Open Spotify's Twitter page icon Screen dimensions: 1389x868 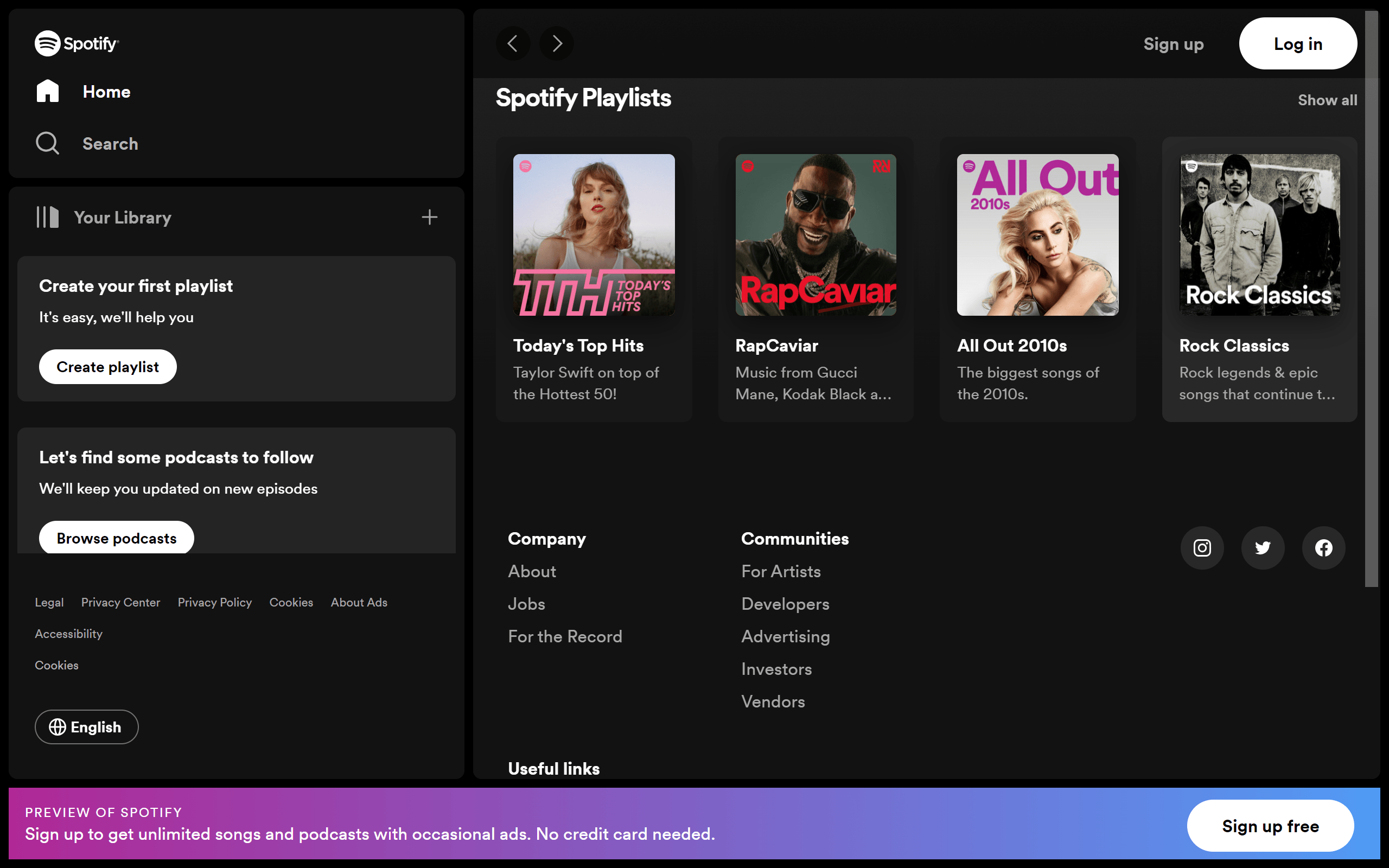(x=1263, y=548)
